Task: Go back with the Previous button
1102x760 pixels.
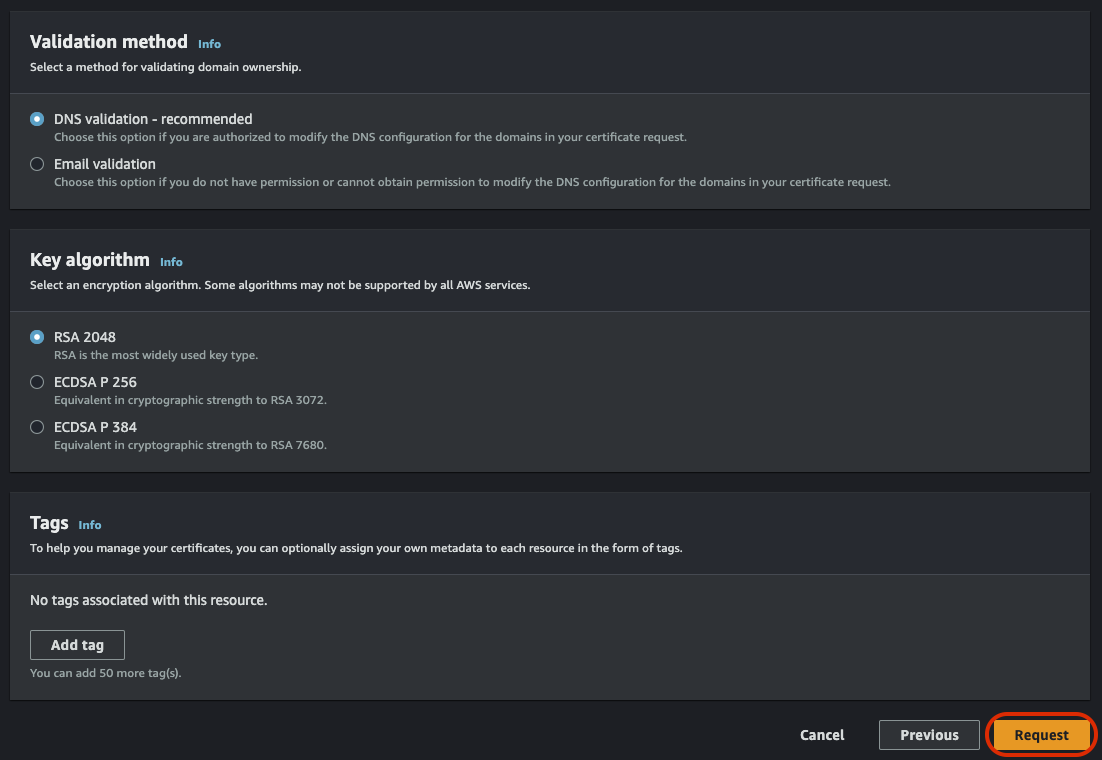Action: click(x=929, y=735)
